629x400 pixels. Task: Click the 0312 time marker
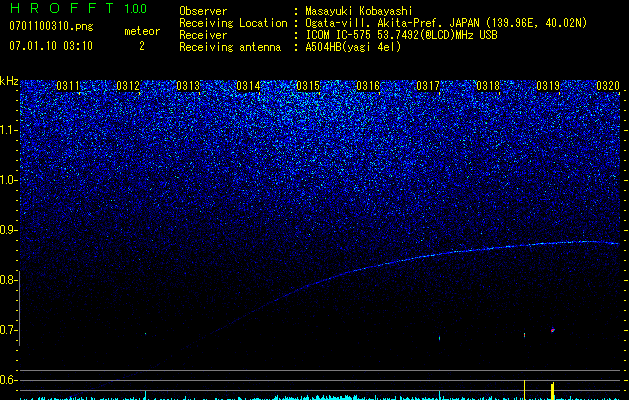128,86
